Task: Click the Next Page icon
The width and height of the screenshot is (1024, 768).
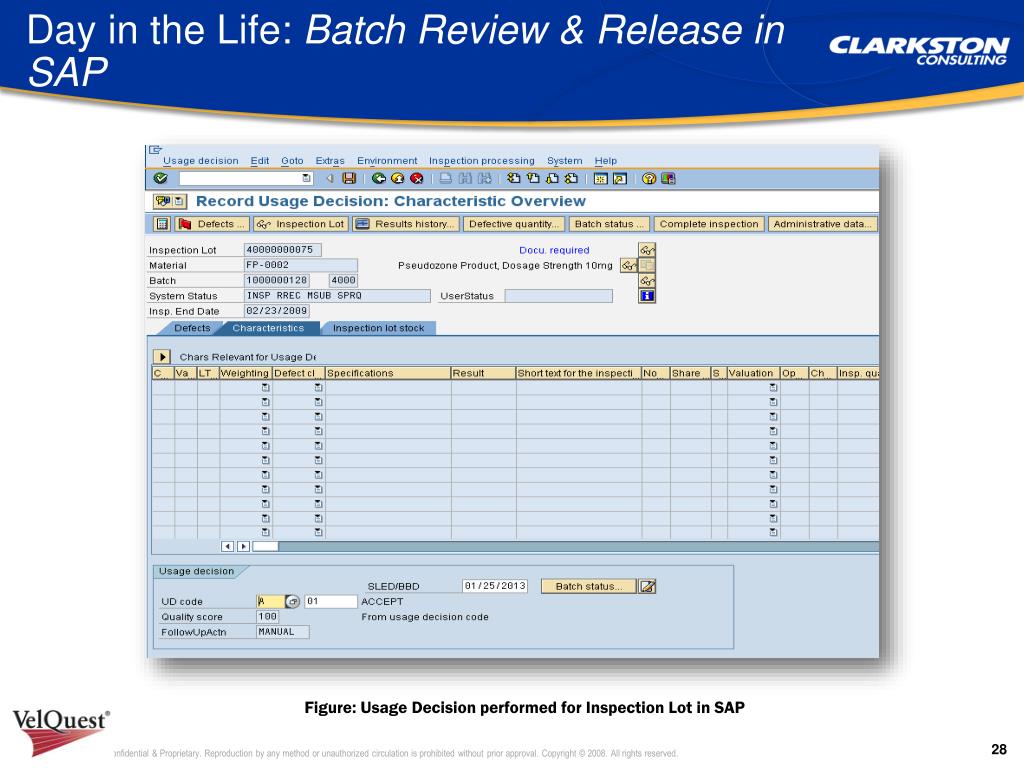Action: pyautogui.click(x=552, y=178)
